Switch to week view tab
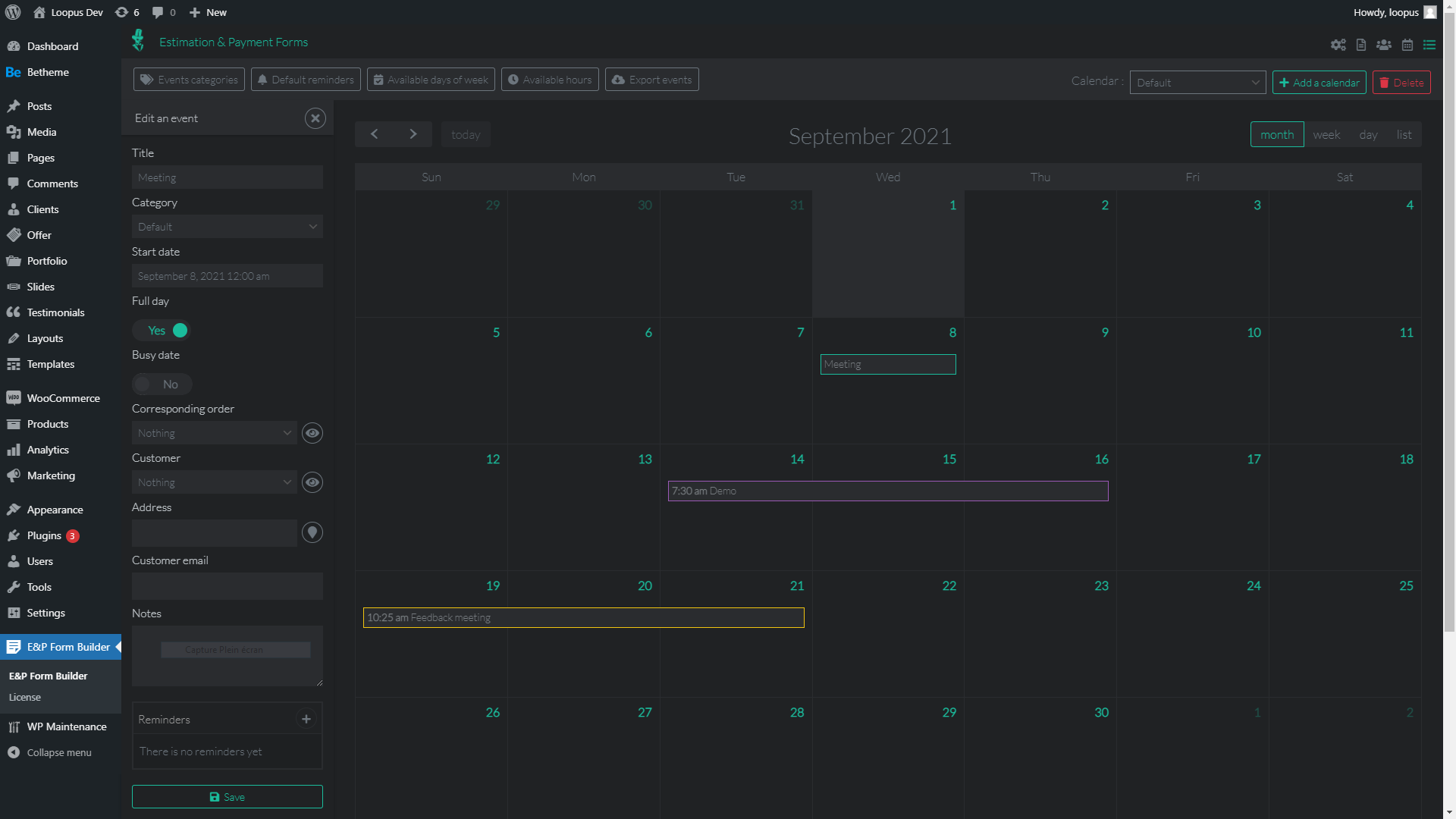Screen dimensions: 1456x819 point(1326,135)
